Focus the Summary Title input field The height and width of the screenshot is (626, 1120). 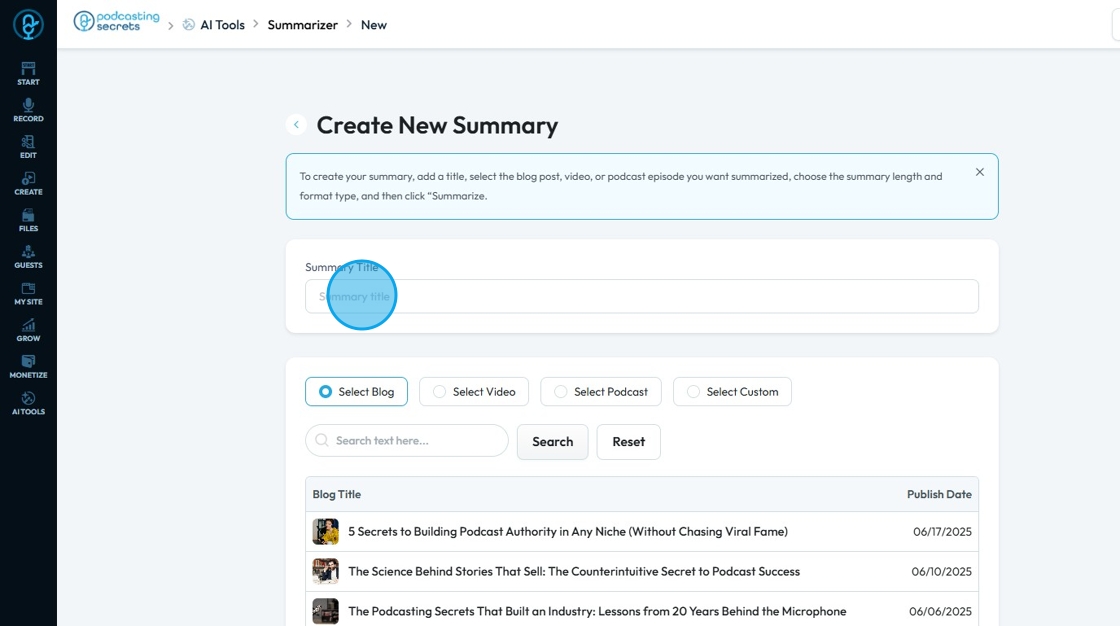click(x=641, y=297)
